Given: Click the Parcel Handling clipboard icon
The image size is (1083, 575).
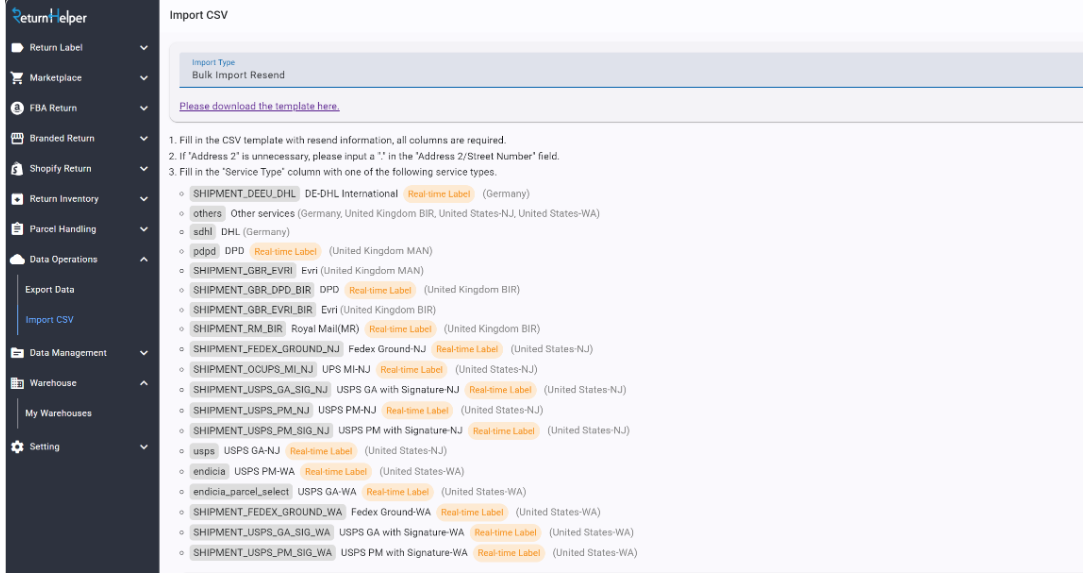Looking at the screenshot, I should [17, 229].
